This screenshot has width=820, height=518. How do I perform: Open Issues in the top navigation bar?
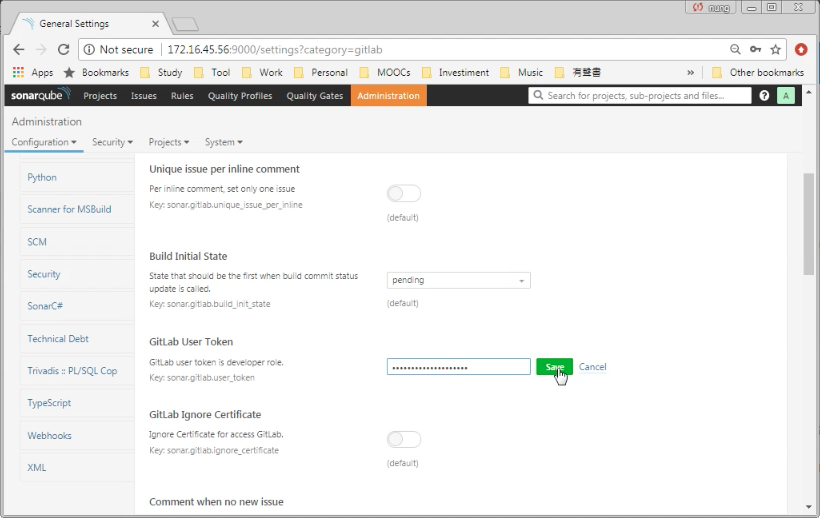click(144, 96)
